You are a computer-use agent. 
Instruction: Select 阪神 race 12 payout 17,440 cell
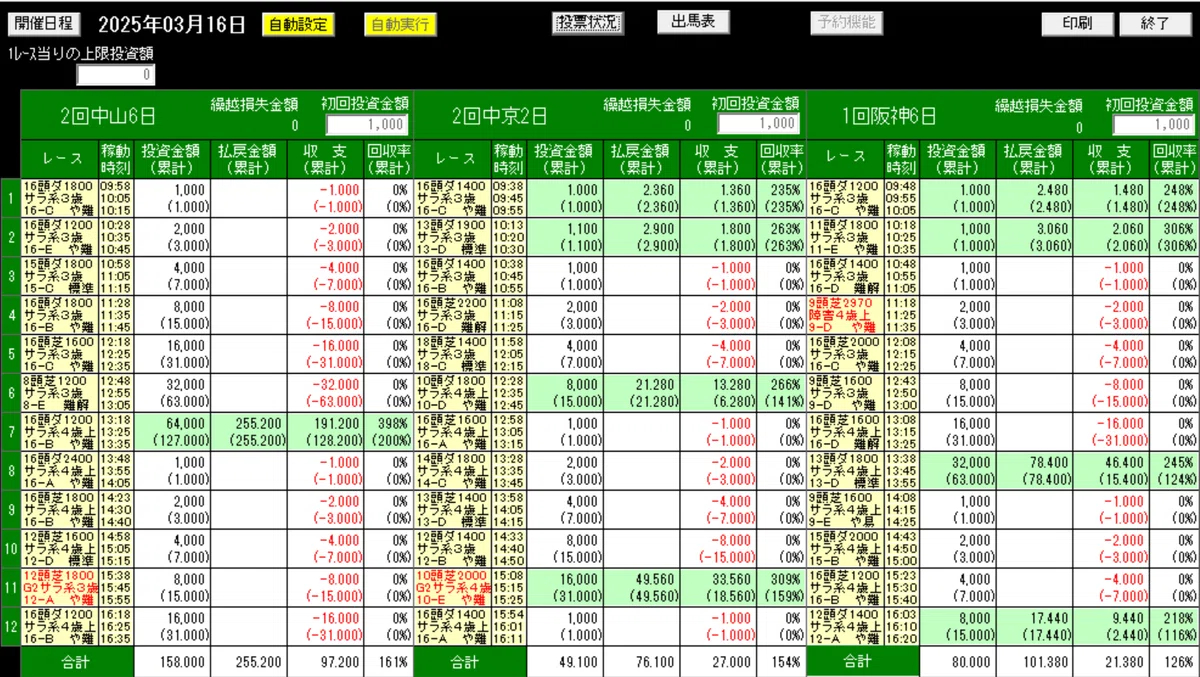(x=1035, y=627)
